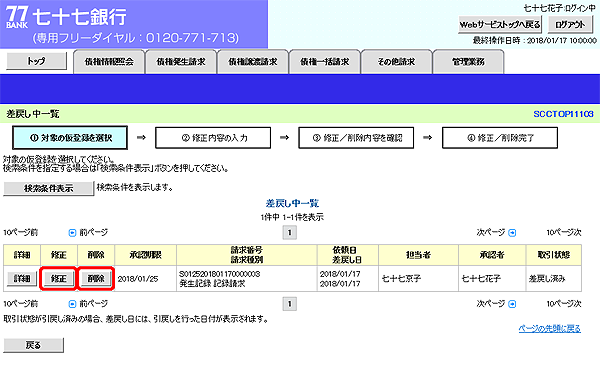Click the 検索条件を表示します。 description text
This screenshot has height=365, width=600.
pos(135,187)
